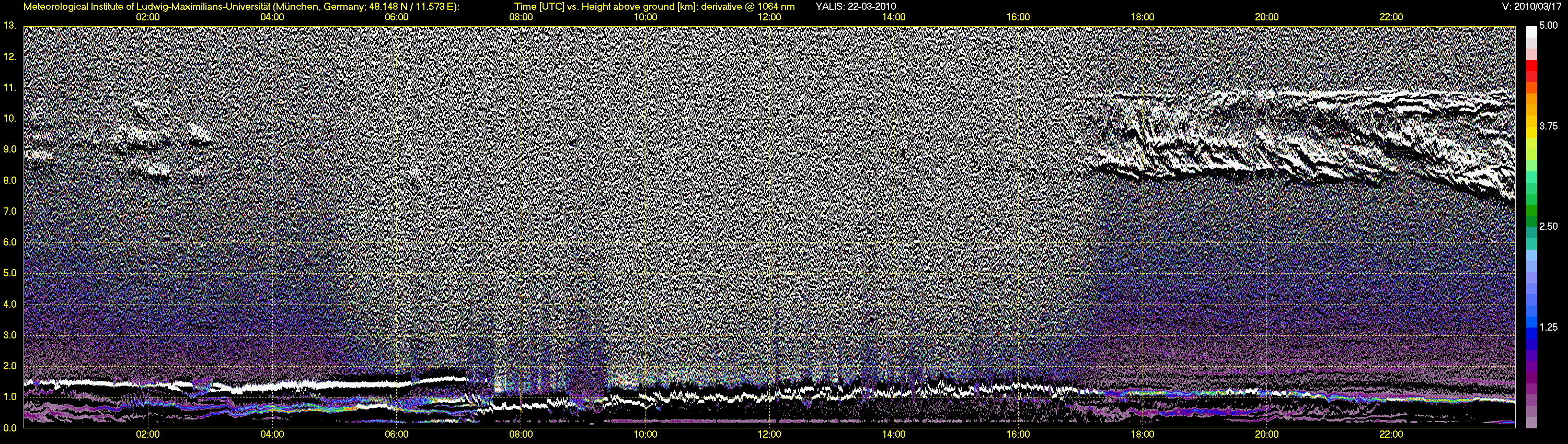The image size is (1568, 444).
Task: Click the '3.0' height axis label
Action: tap(10, 335)
